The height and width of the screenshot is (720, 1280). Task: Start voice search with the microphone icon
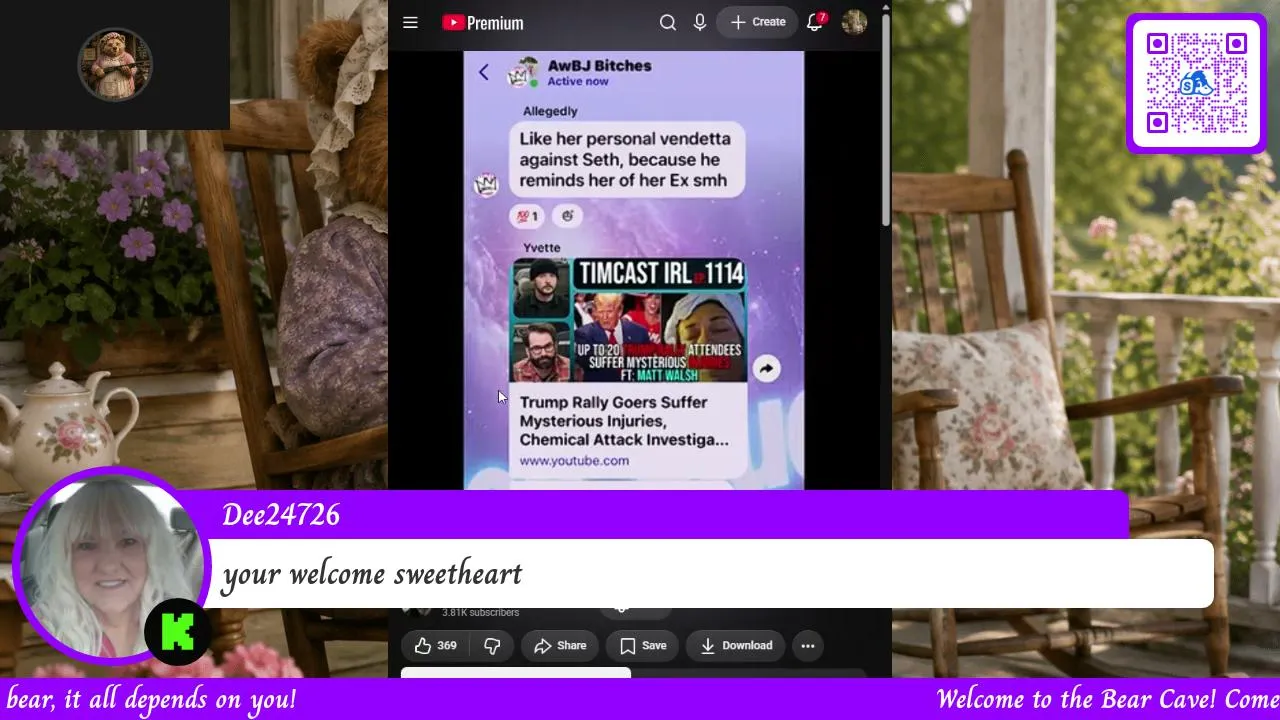[x=700, y=23]
